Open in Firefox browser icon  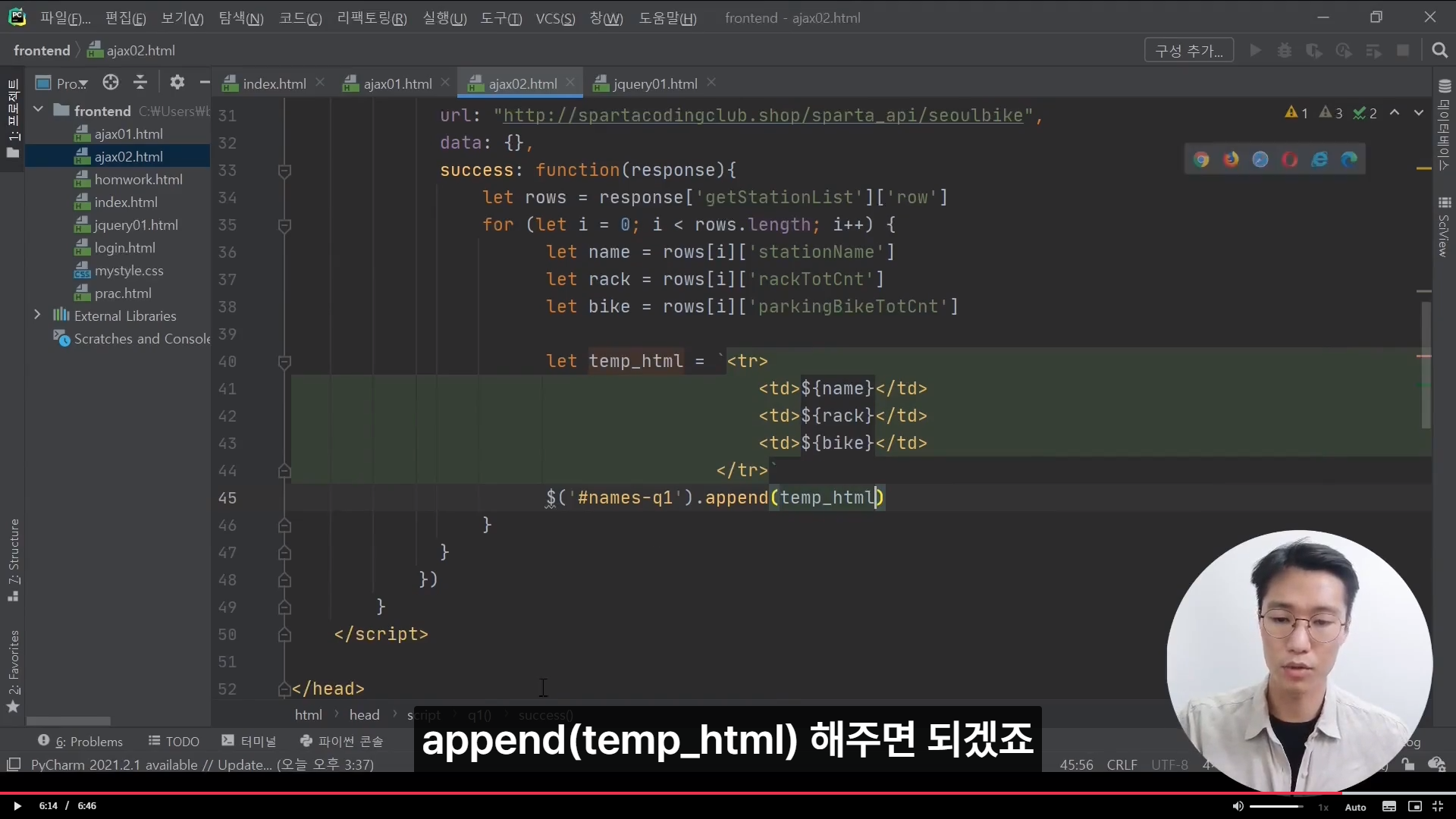(1231, 159)
